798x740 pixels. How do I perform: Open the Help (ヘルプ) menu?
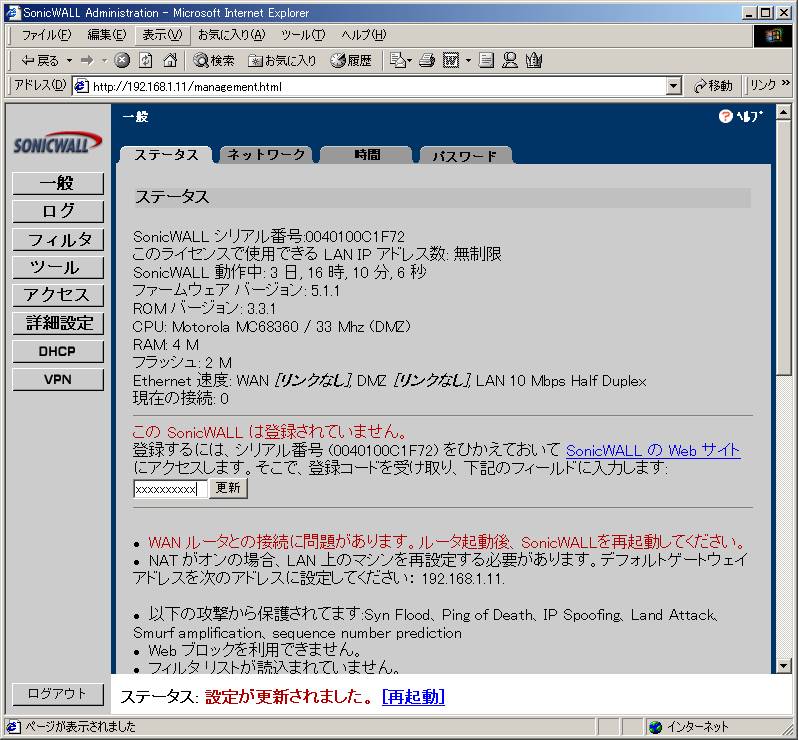363,35
